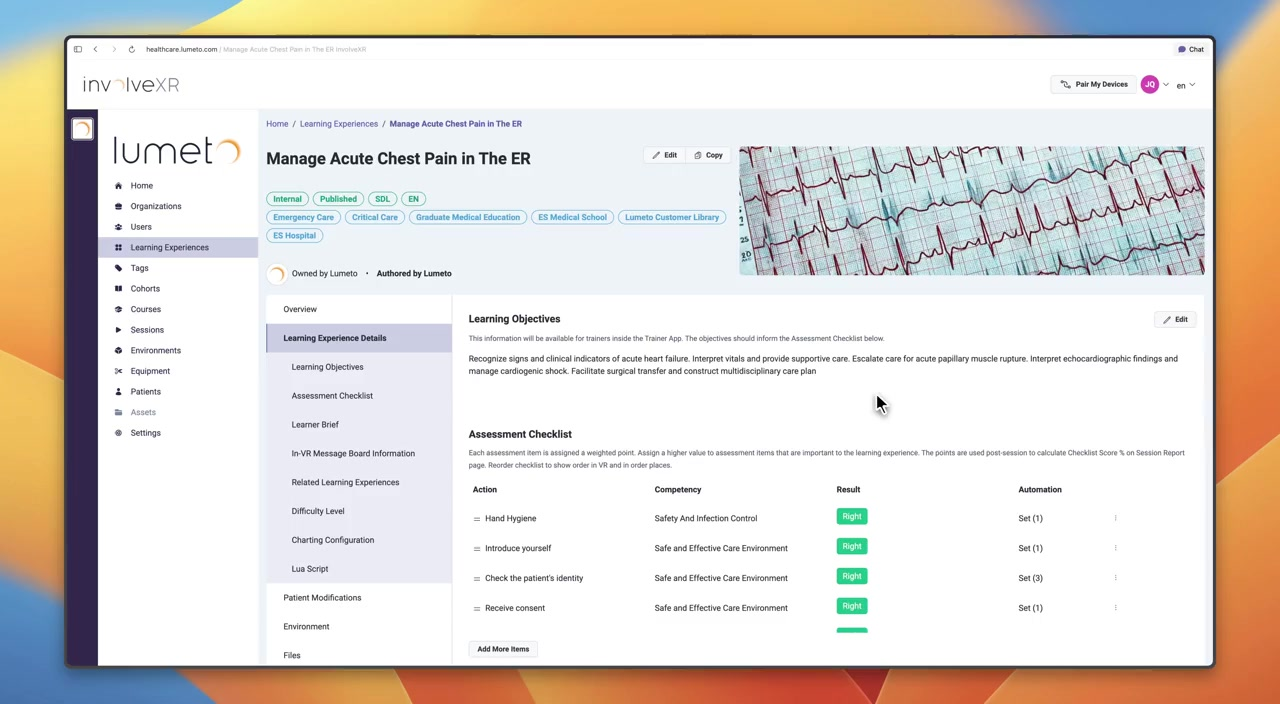The image size is (1280, 704).
Task: Go back using the browser back arrow
Action: click(95, 49)
